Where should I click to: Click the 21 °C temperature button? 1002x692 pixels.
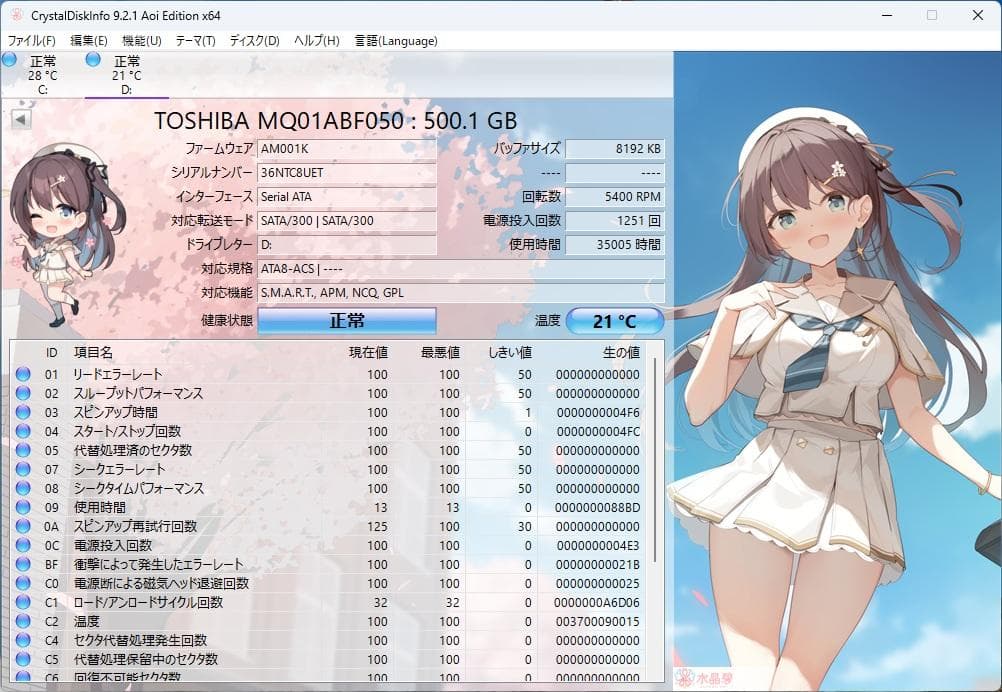[616, 321]
